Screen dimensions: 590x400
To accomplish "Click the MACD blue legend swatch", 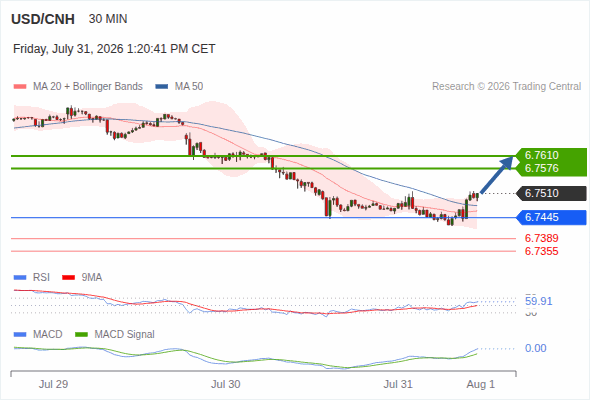I will point(20,335).
